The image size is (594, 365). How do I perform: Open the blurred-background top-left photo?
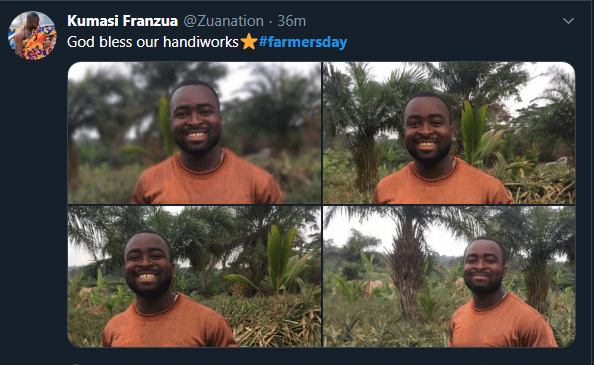click(x=194, y=133)
